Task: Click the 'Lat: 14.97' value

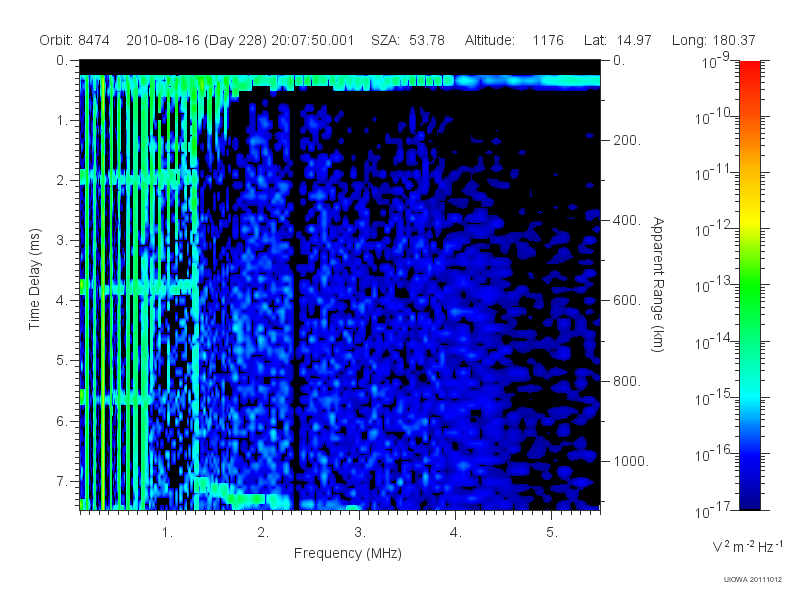Action: 618,40
